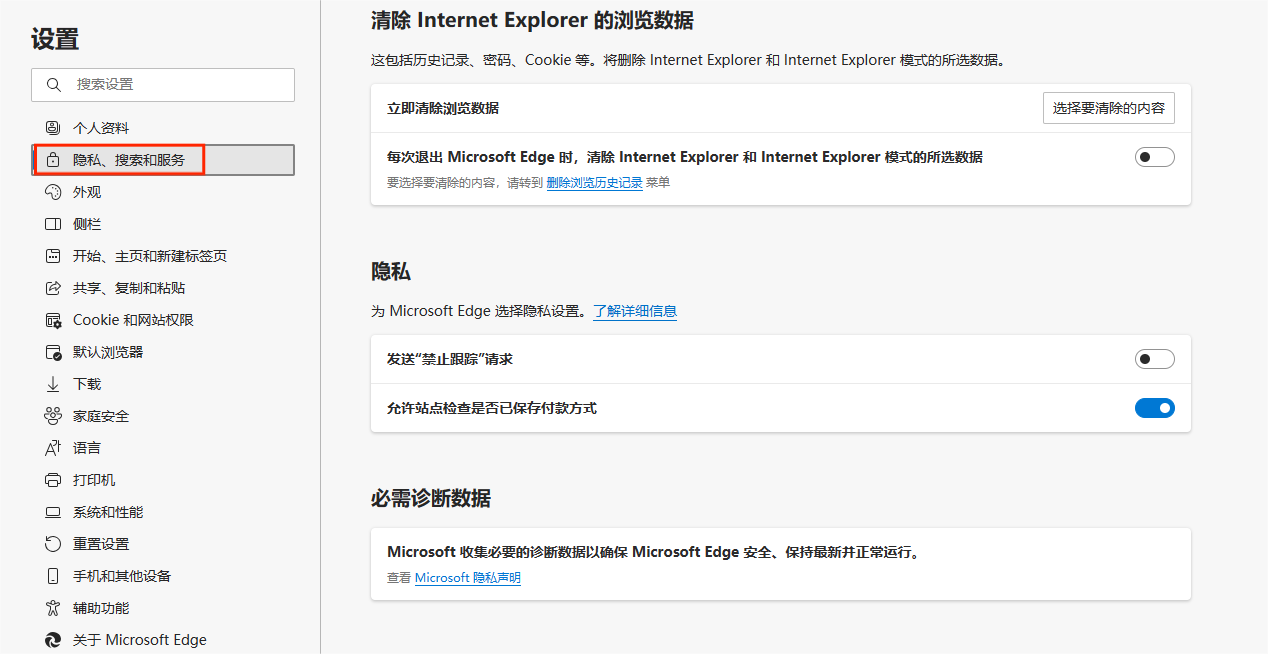The image size is (1268, 654).
Task: Open the 删除浏览历史记录 link
Action: tap(594, 180)
